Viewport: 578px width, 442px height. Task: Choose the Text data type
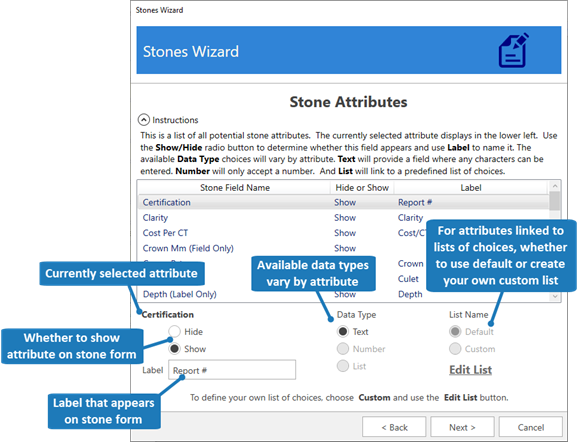[x=343, y=331]
